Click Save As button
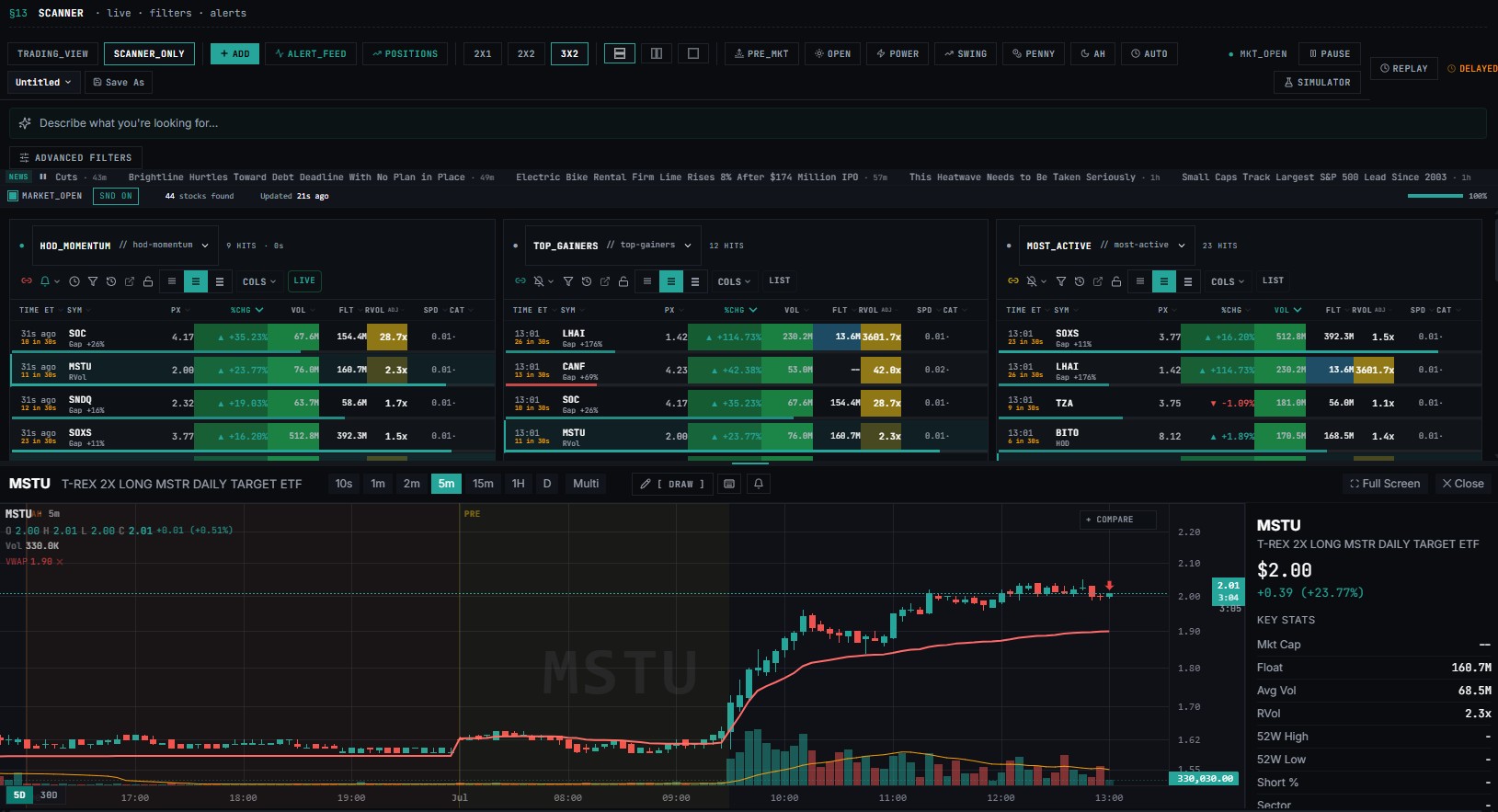This screenshot has width=1498, height=812. (119, 82)
